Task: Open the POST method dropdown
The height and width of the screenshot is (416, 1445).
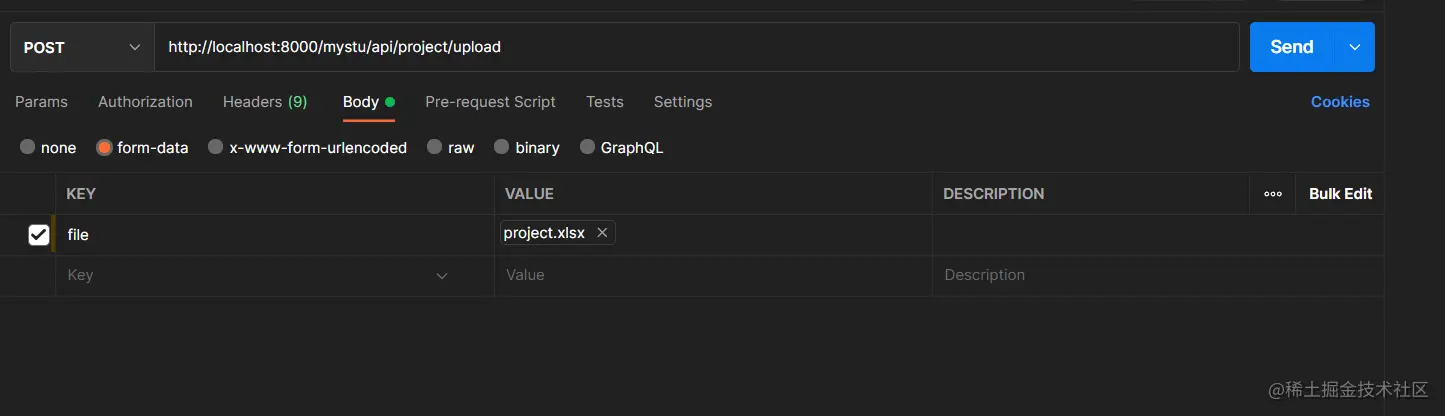Action: (x=82, y=47)
